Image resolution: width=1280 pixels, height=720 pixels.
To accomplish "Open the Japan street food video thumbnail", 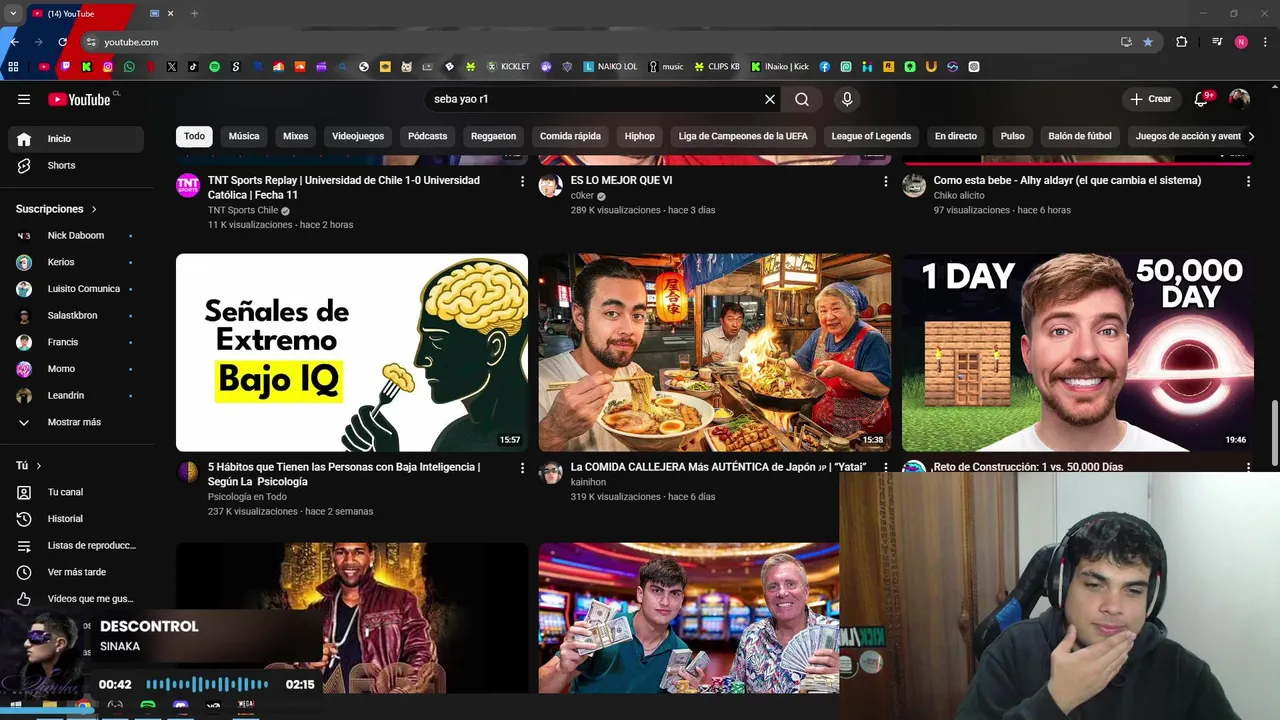I will pos(715,352).
